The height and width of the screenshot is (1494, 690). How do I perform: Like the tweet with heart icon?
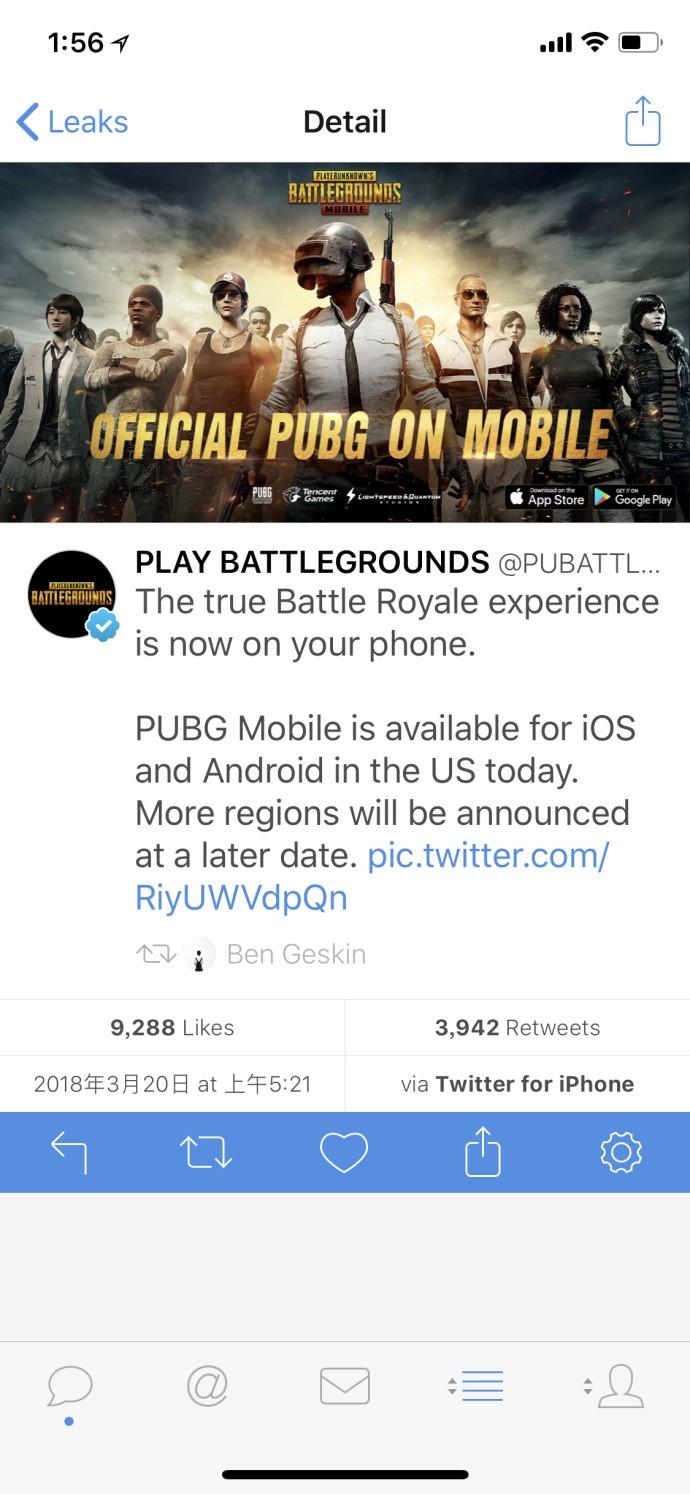pos(344,1152)
